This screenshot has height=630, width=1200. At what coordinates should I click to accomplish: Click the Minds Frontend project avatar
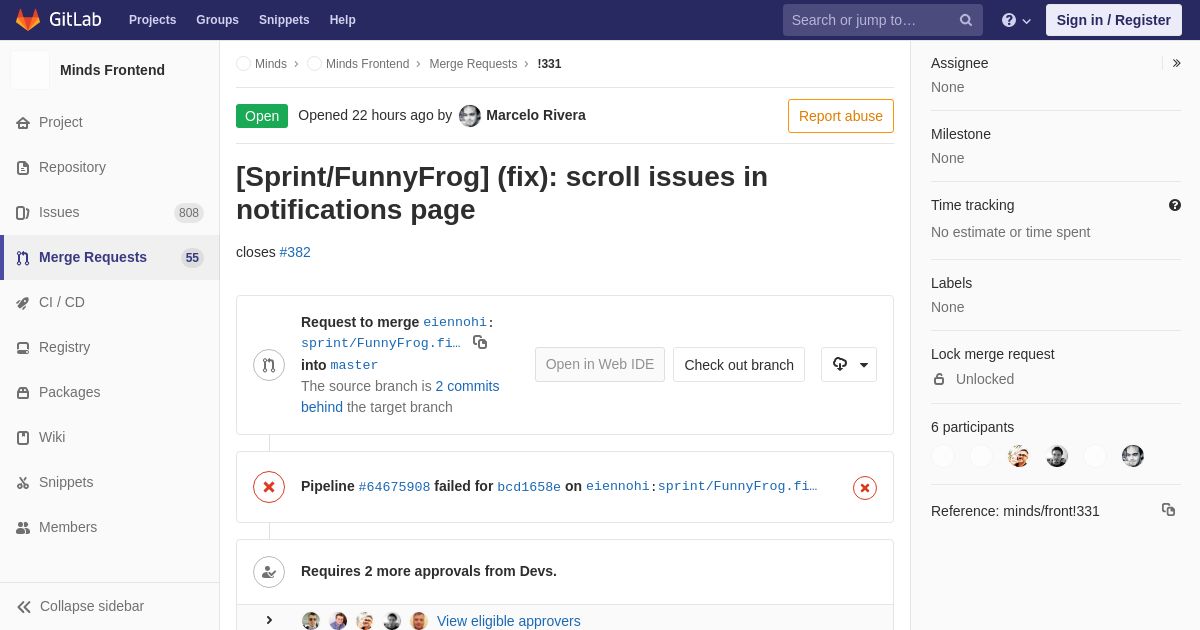pos(30,70)
